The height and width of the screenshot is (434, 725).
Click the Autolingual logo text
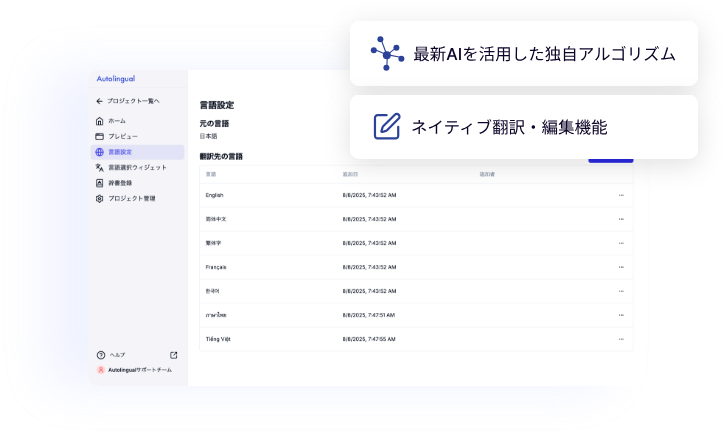[116, 78]
